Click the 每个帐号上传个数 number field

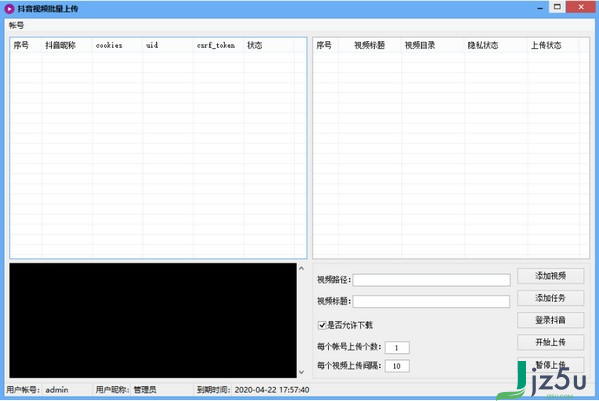pos(397,348)
